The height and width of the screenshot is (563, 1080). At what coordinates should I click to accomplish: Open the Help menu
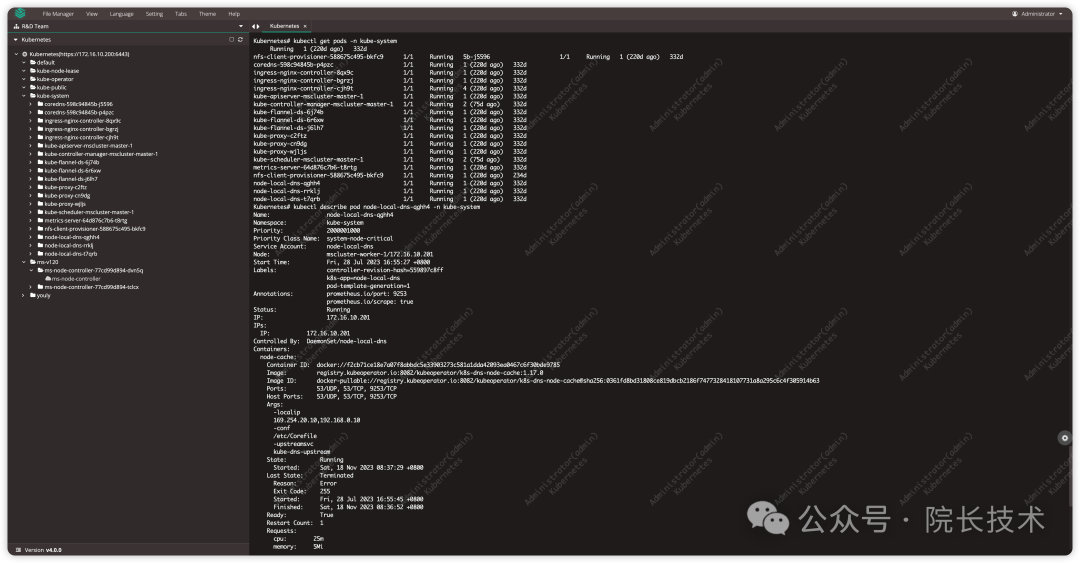pos(234,14)
